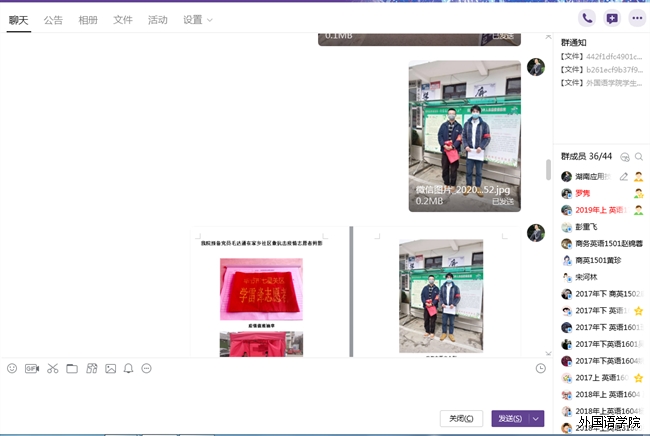Screen dimensions: 650x436
Task: Open the document page with two men photo
Action: coord(437,292)
